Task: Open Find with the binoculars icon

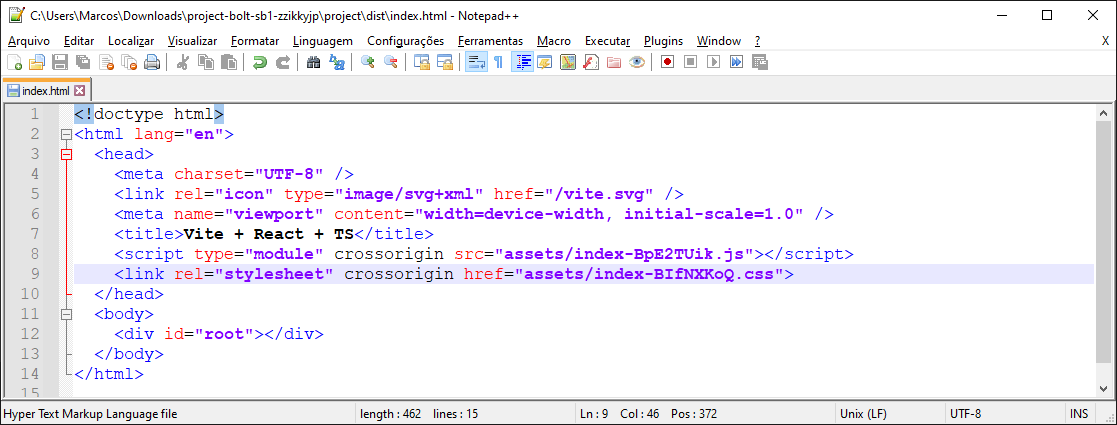Action: (313, 63)
